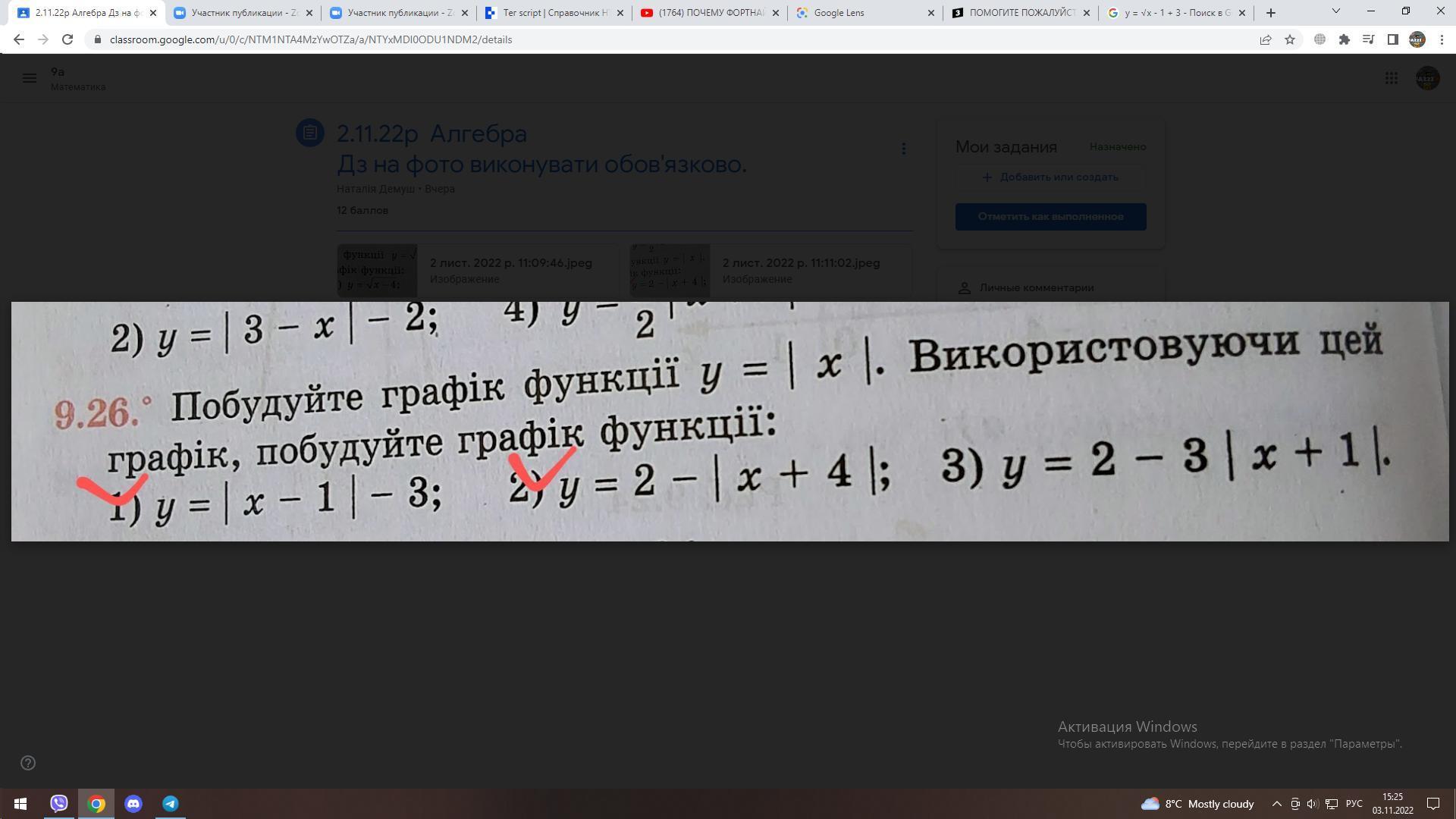Open Discord from the taskbar
1456x819 pixels.
[x=133, y=804]
